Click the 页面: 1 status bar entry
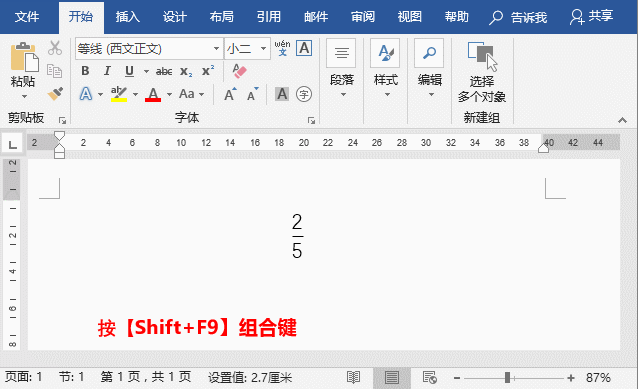 coord(24,377)
